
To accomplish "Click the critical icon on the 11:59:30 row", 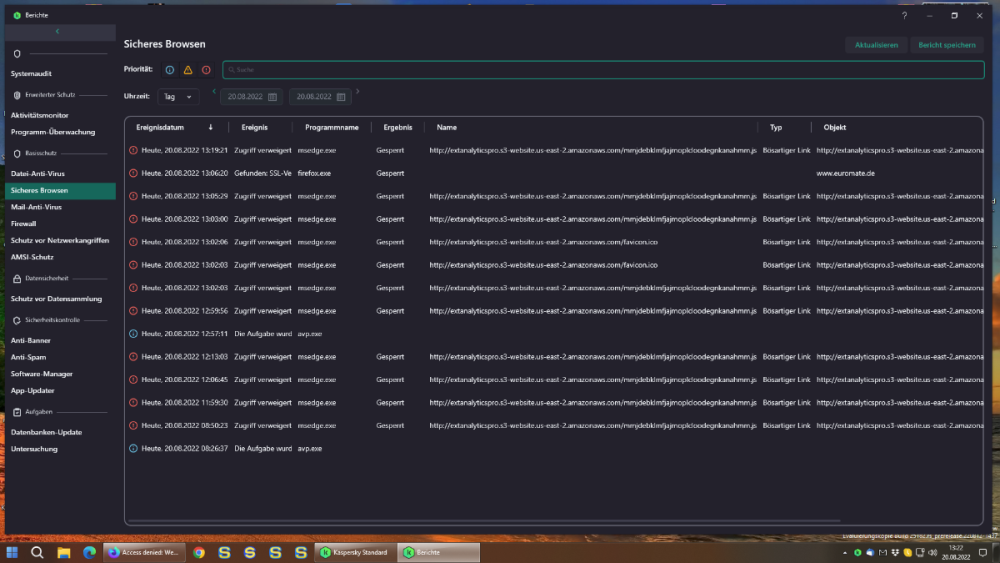I will point(133,403).
